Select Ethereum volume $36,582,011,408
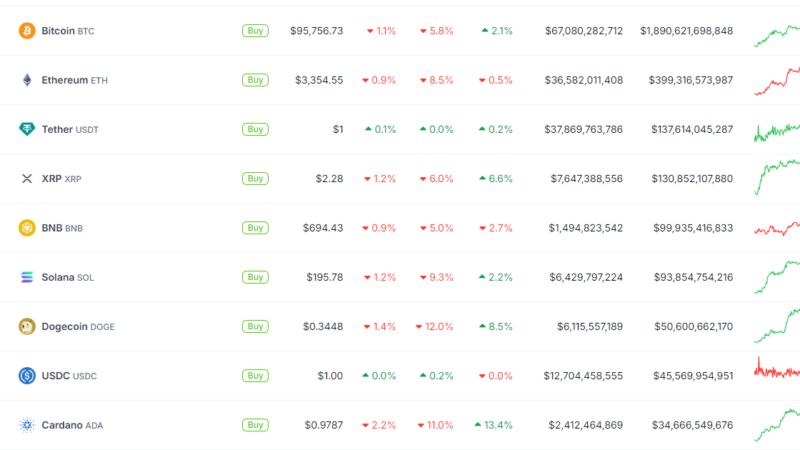 pos(584,80)
